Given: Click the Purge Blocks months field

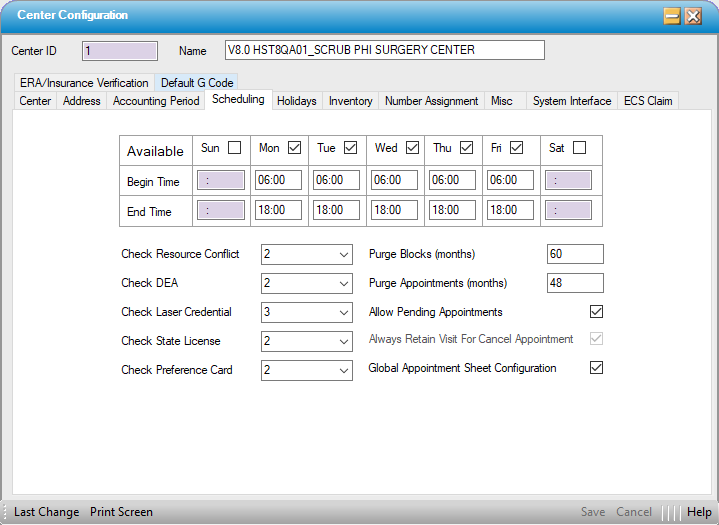Looking at the screenshot, I should pos(575,254).
